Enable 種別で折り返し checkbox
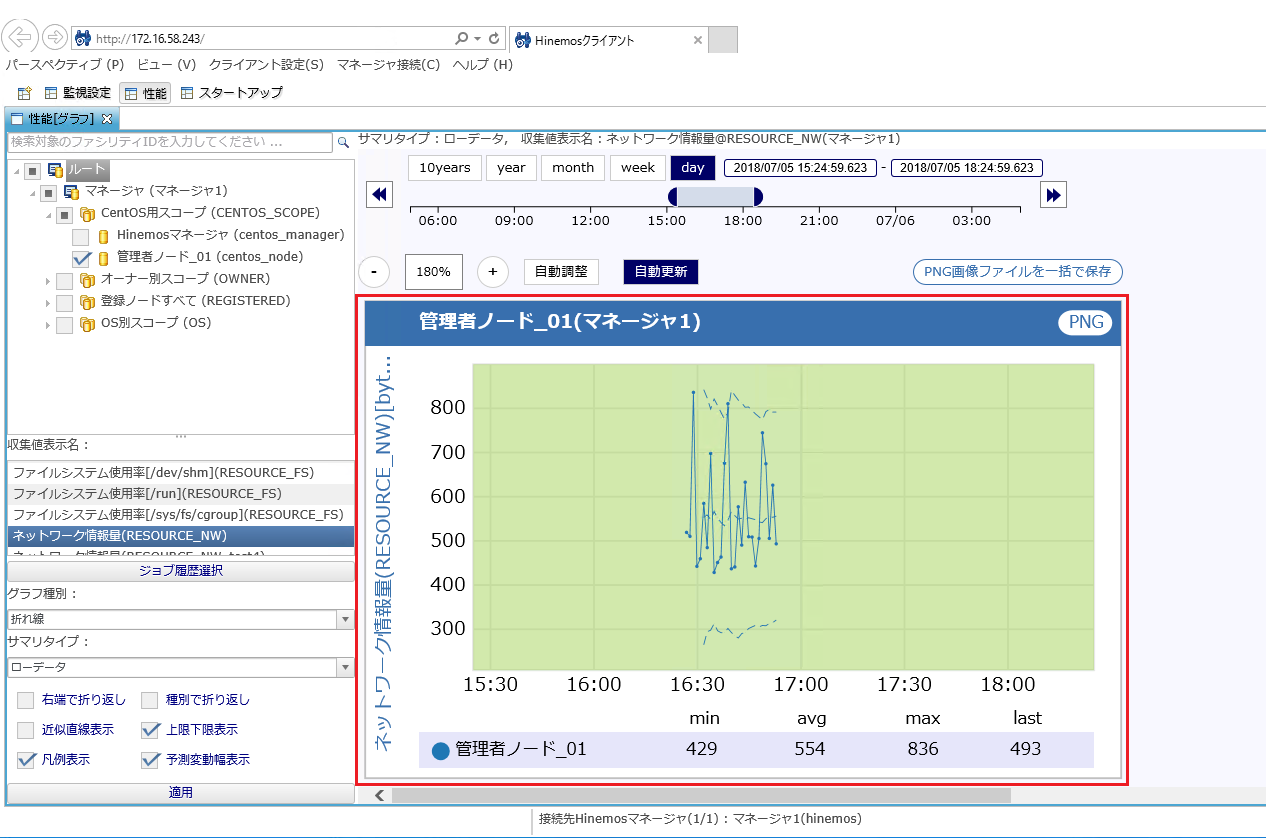1266x838 pixels. pyautogui.click(x=149, y=700)
